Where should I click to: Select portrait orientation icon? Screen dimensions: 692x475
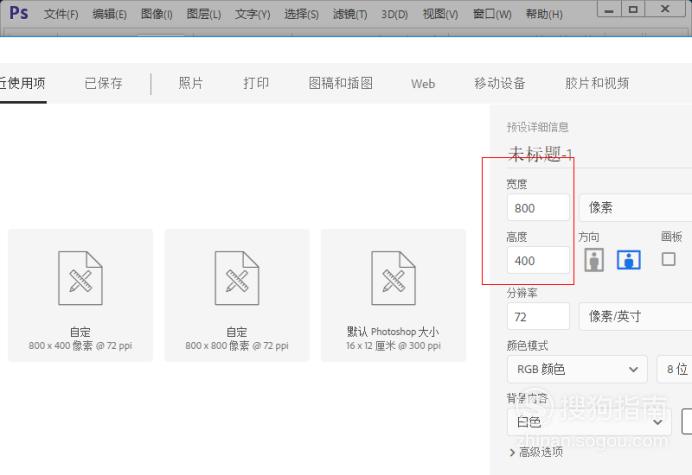[594, 260]
